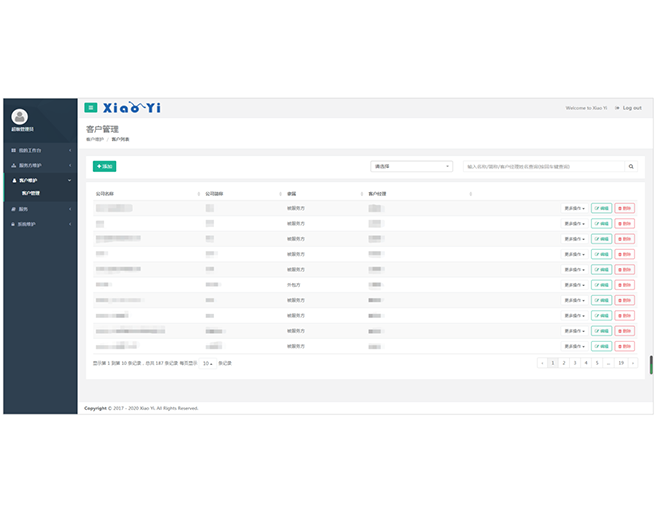Click the green 添加 button
The height and width of the screenshot is (521, 657).
point(104,166)
